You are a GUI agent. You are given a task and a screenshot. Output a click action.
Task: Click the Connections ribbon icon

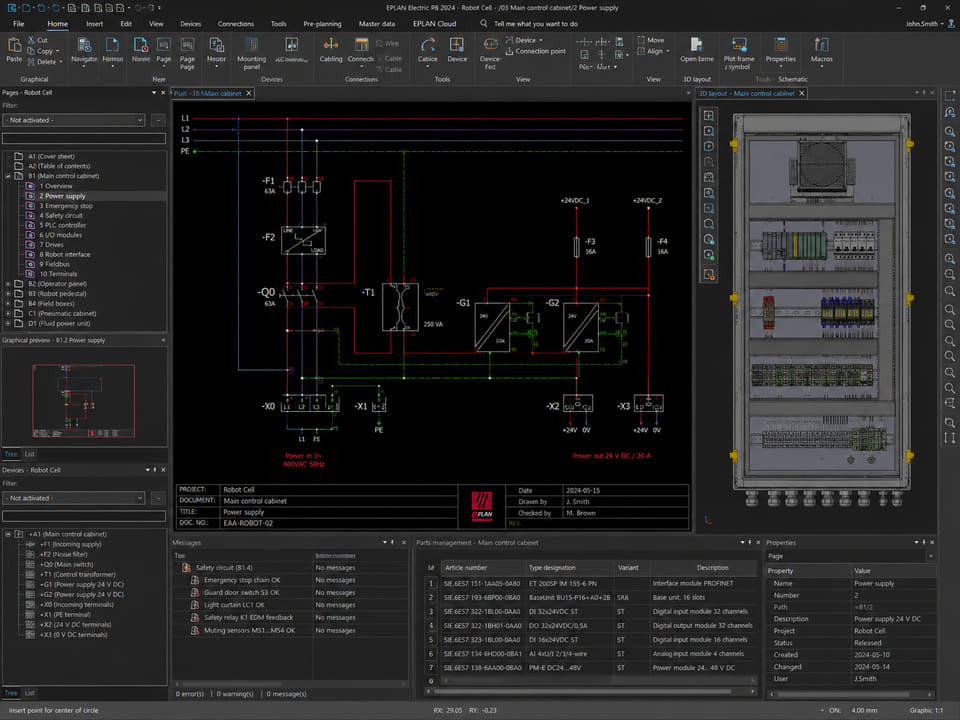click(x=361, y=45)
